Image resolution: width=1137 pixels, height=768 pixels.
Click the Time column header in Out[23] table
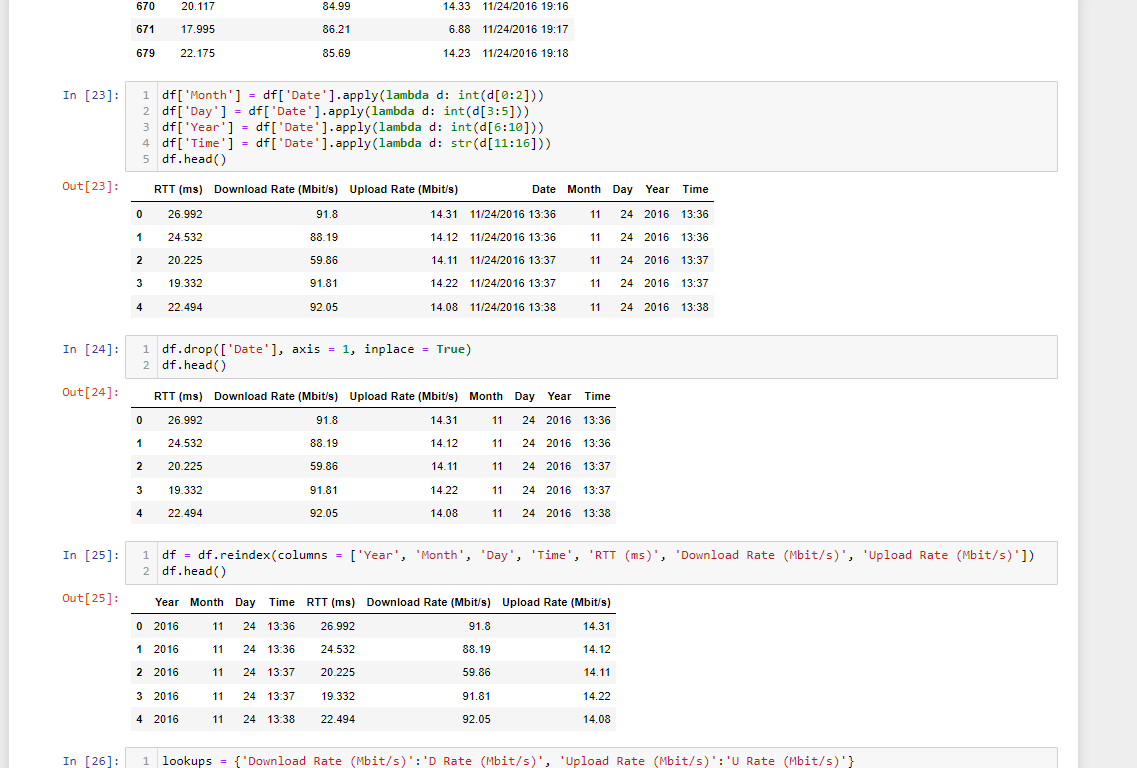click(x=695, y=189)
